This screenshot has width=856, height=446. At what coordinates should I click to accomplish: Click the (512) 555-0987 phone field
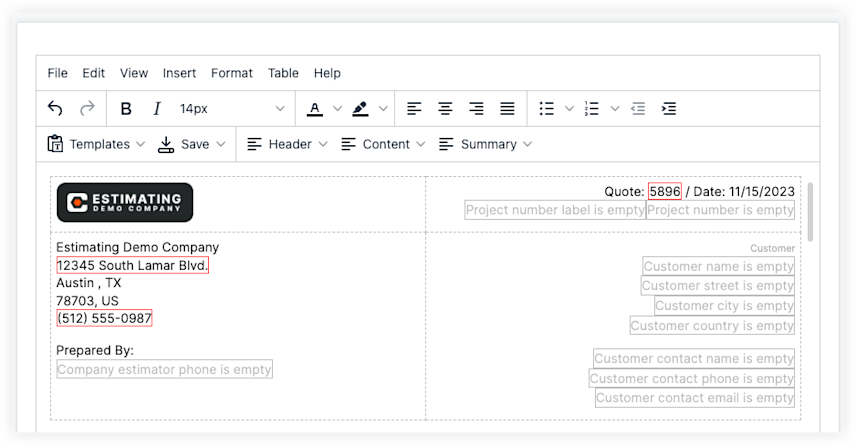104,318
